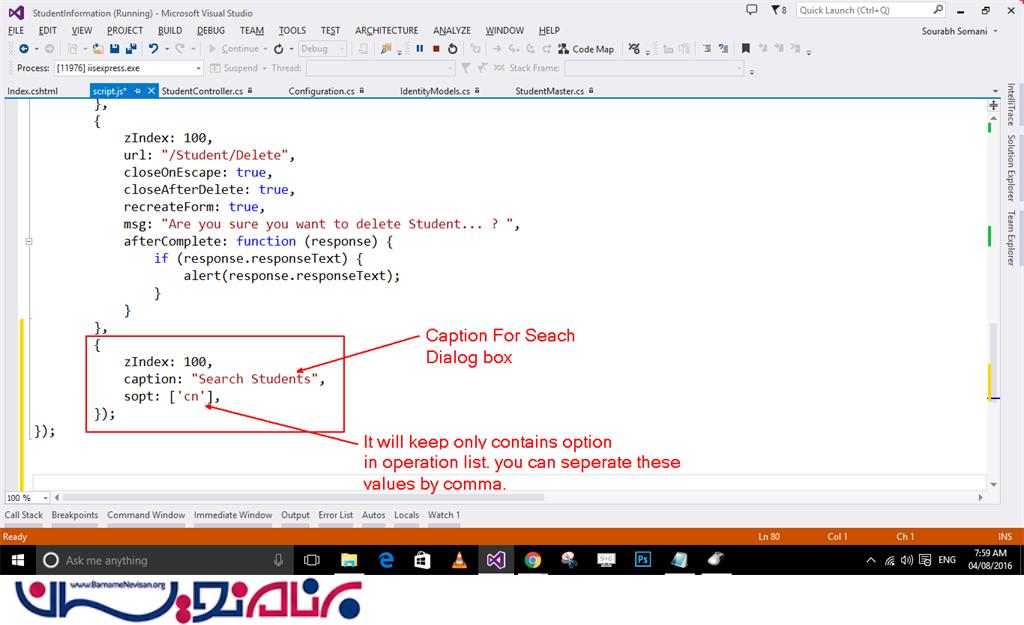Click the Undo arrow icon

(153, 48)
